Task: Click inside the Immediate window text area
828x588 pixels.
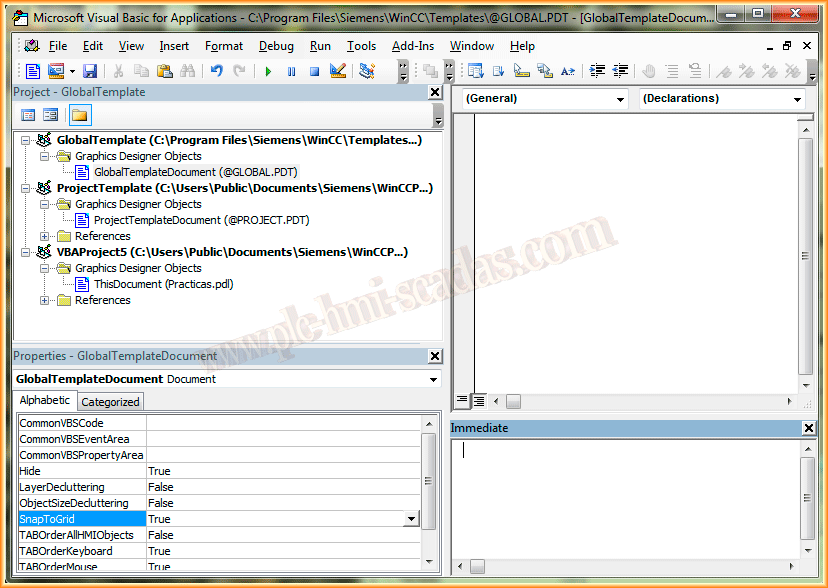Action: pos(620,500)
